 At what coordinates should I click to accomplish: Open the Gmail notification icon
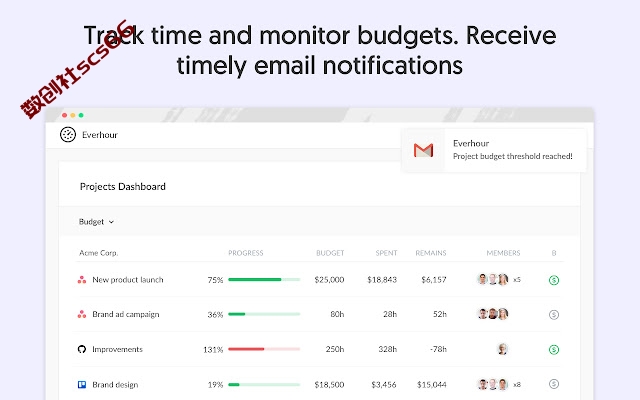coord(423,150)
